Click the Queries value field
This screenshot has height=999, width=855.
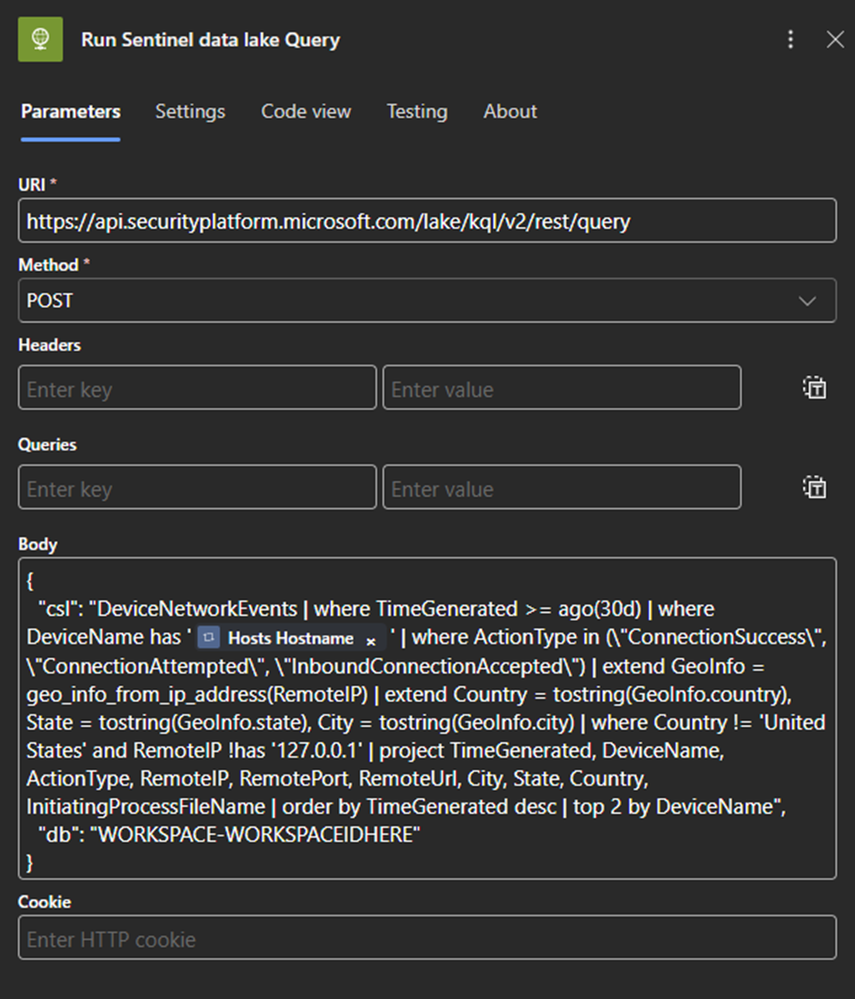(x=561, y=488)
